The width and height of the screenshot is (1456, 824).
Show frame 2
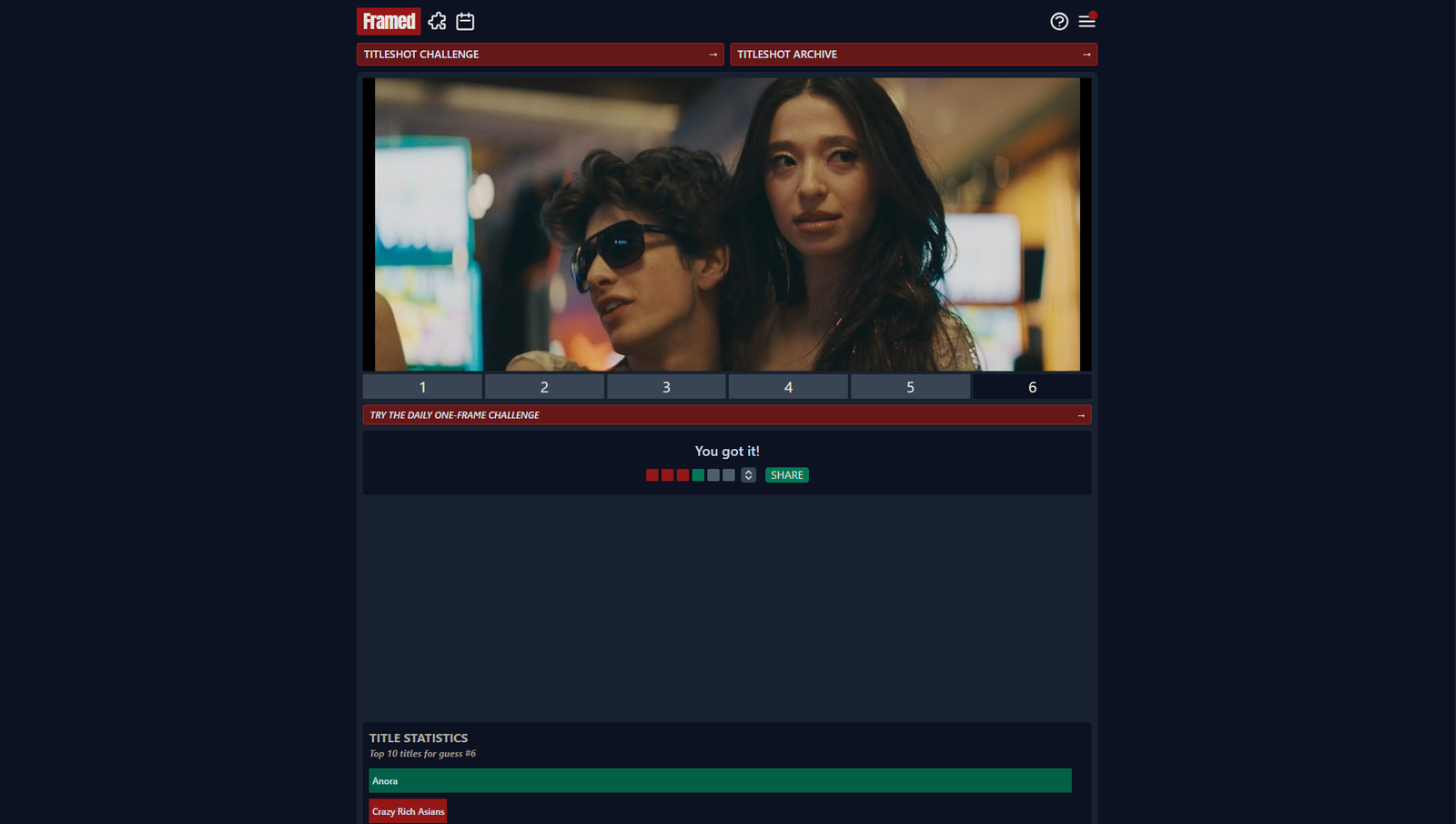pyautogui.click(x=544, y=387)
